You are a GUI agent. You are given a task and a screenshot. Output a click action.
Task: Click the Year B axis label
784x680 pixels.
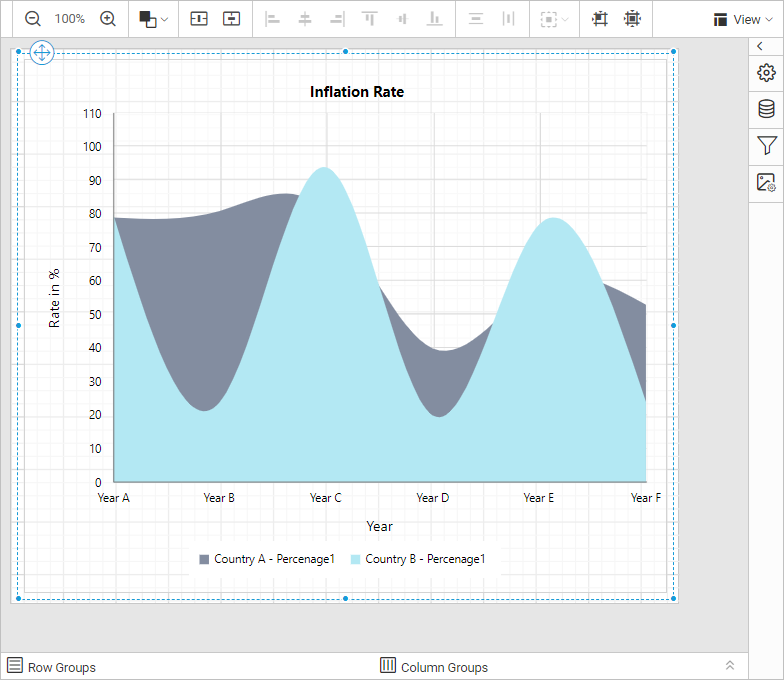(x=219, y=498)
